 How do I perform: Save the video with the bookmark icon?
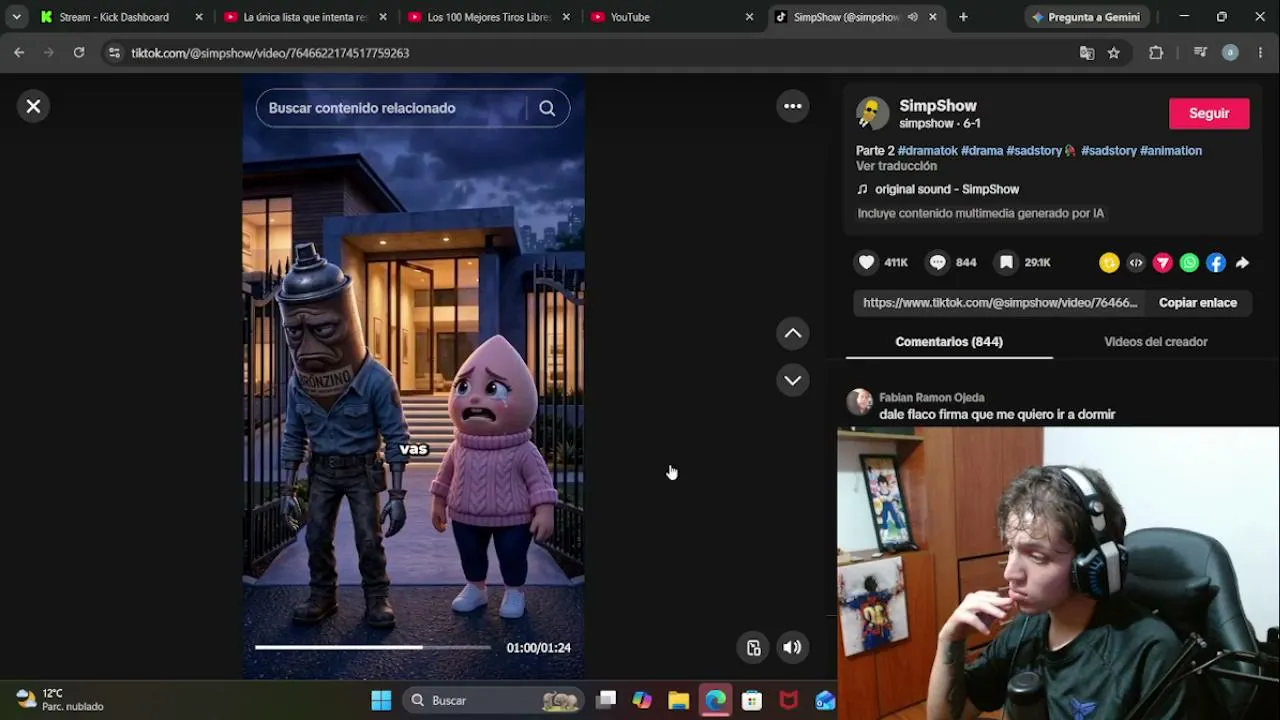1006,262
